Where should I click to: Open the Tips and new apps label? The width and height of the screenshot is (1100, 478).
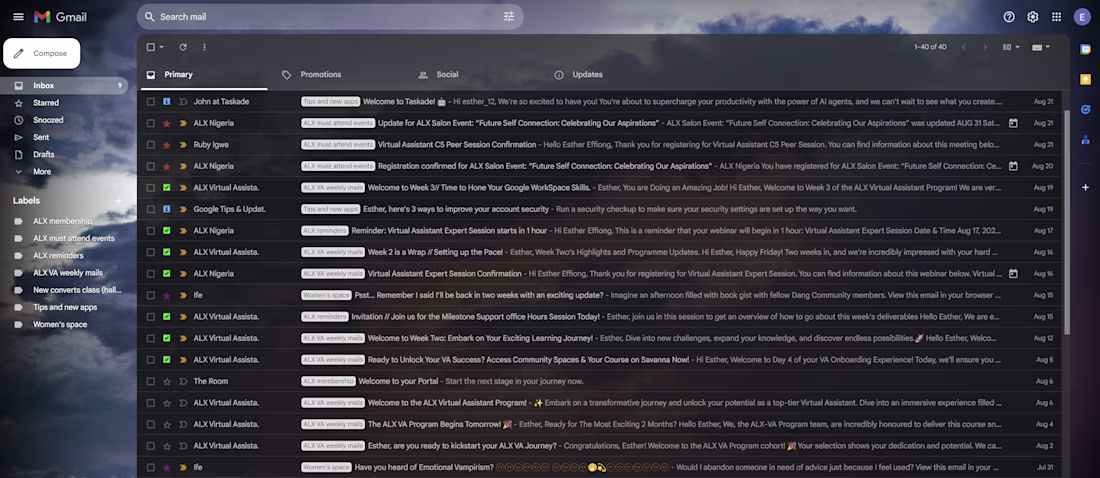tap(64, 307)
